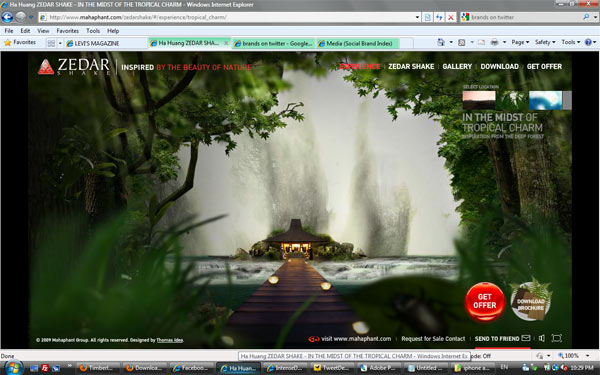Click the red GET OFFER round button
The image size is (600, 375).
[x=485, y=302]
